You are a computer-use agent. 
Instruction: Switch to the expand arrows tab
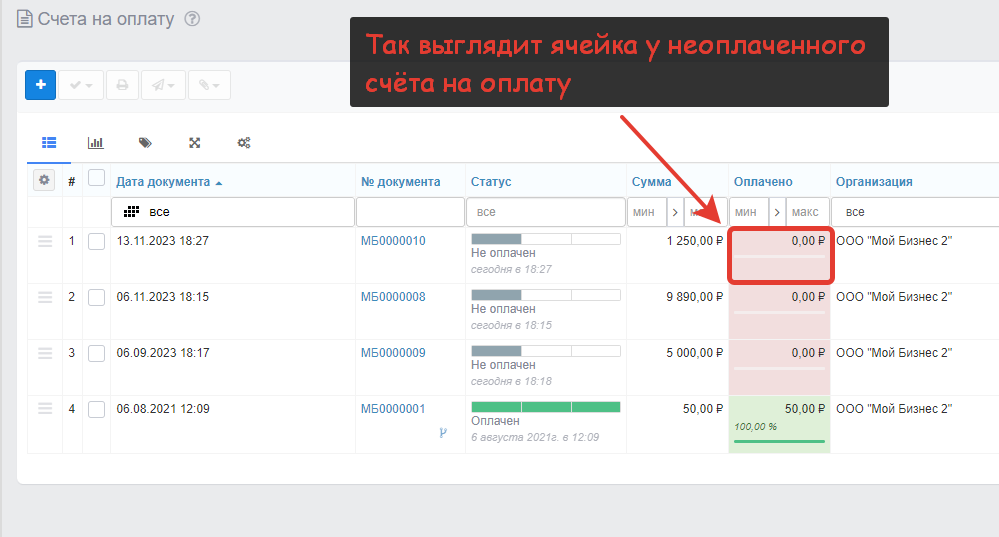pos(195,143)
